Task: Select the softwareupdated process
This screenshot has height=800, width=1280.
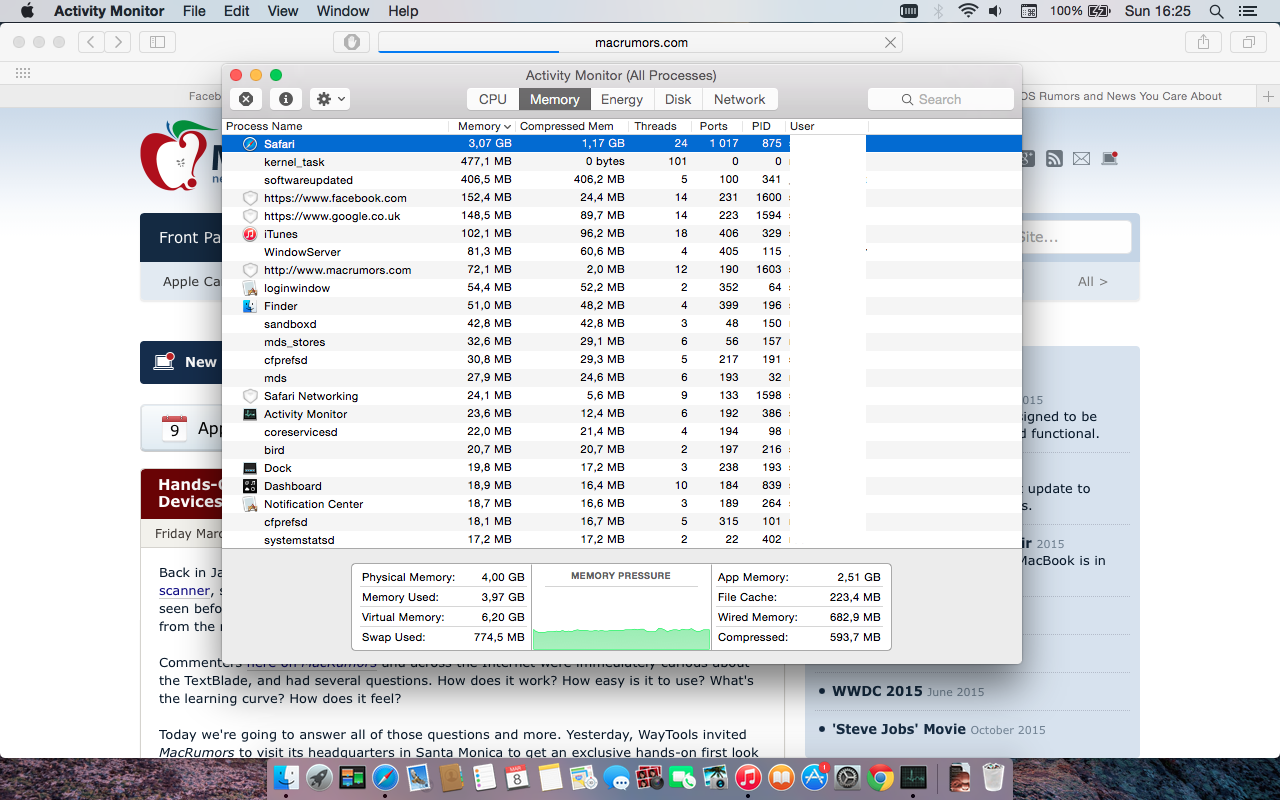Action: point(622,180)
